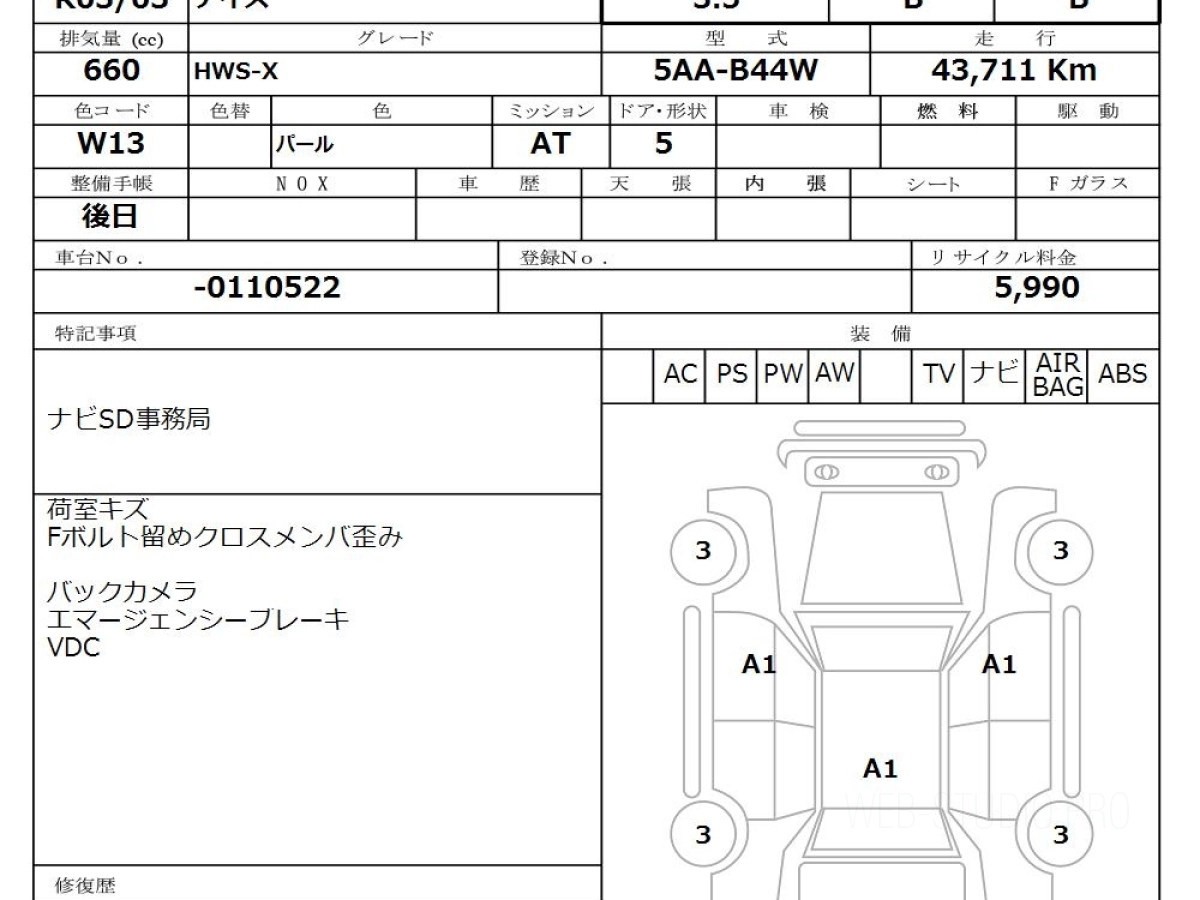Click the roof A1 damage mark
The width and height of the screenshot is (1200, 900).
pos(880,769)
